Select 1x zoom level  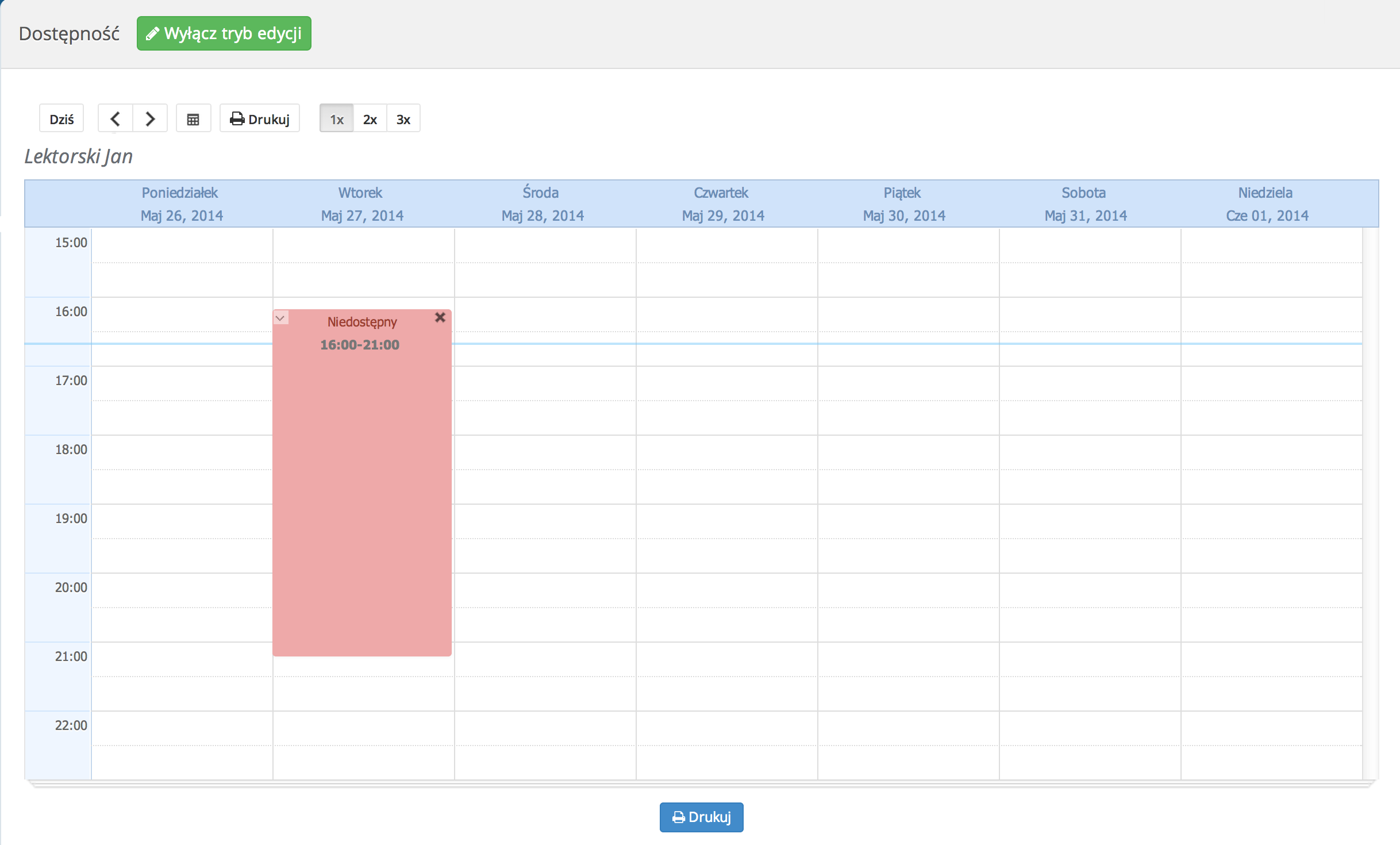[x=336, y=119]
